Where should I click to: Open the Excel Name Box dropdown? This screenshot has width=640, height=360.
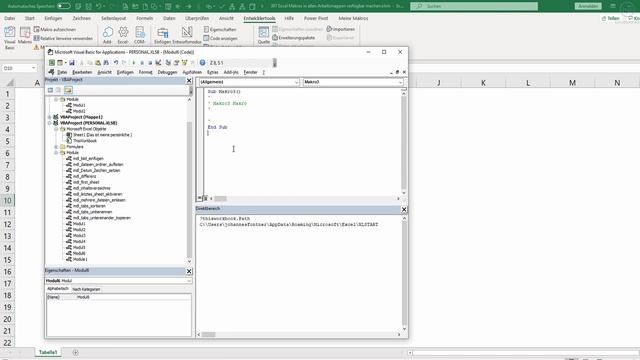click(33, 68)
